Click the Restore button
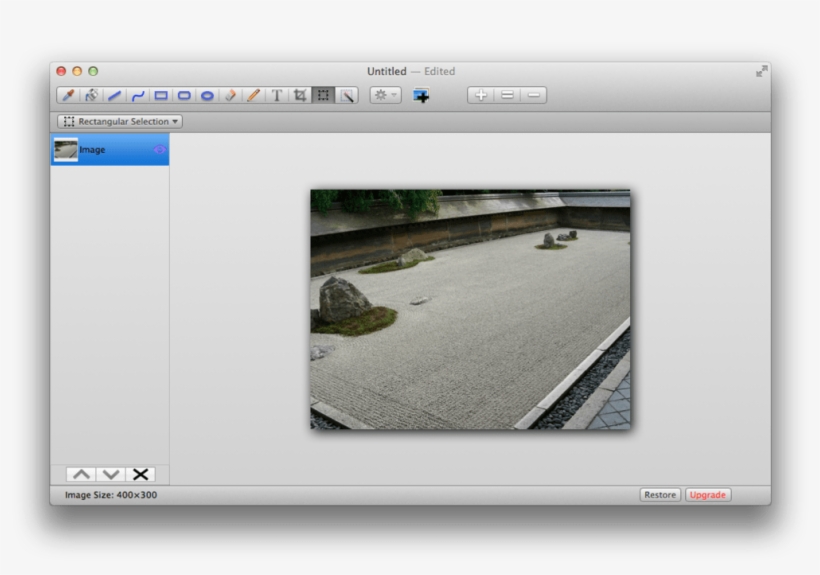 [x=660, y=495]
